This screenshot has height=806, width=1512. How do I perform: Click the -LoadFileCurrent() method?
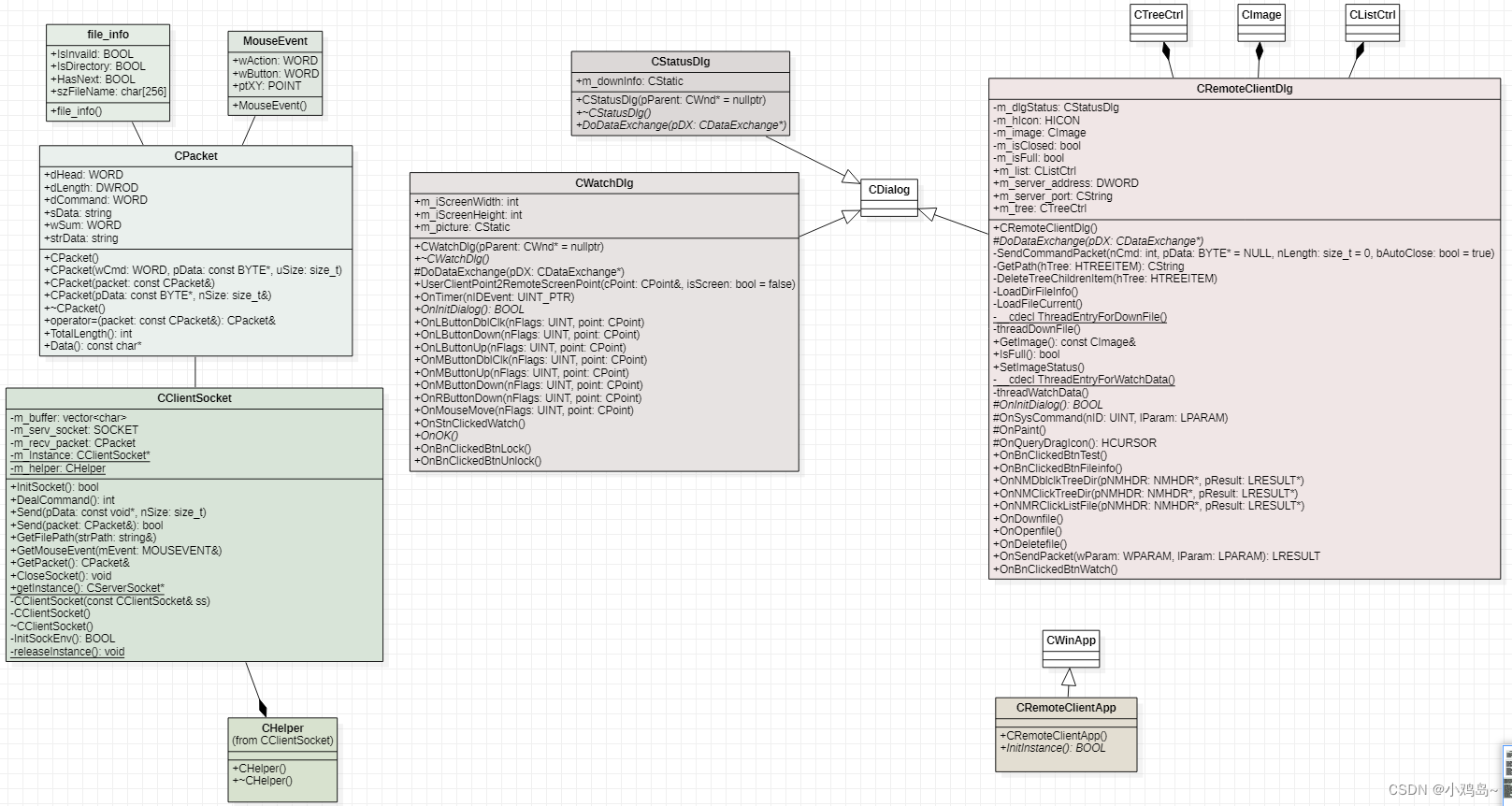1038,304
